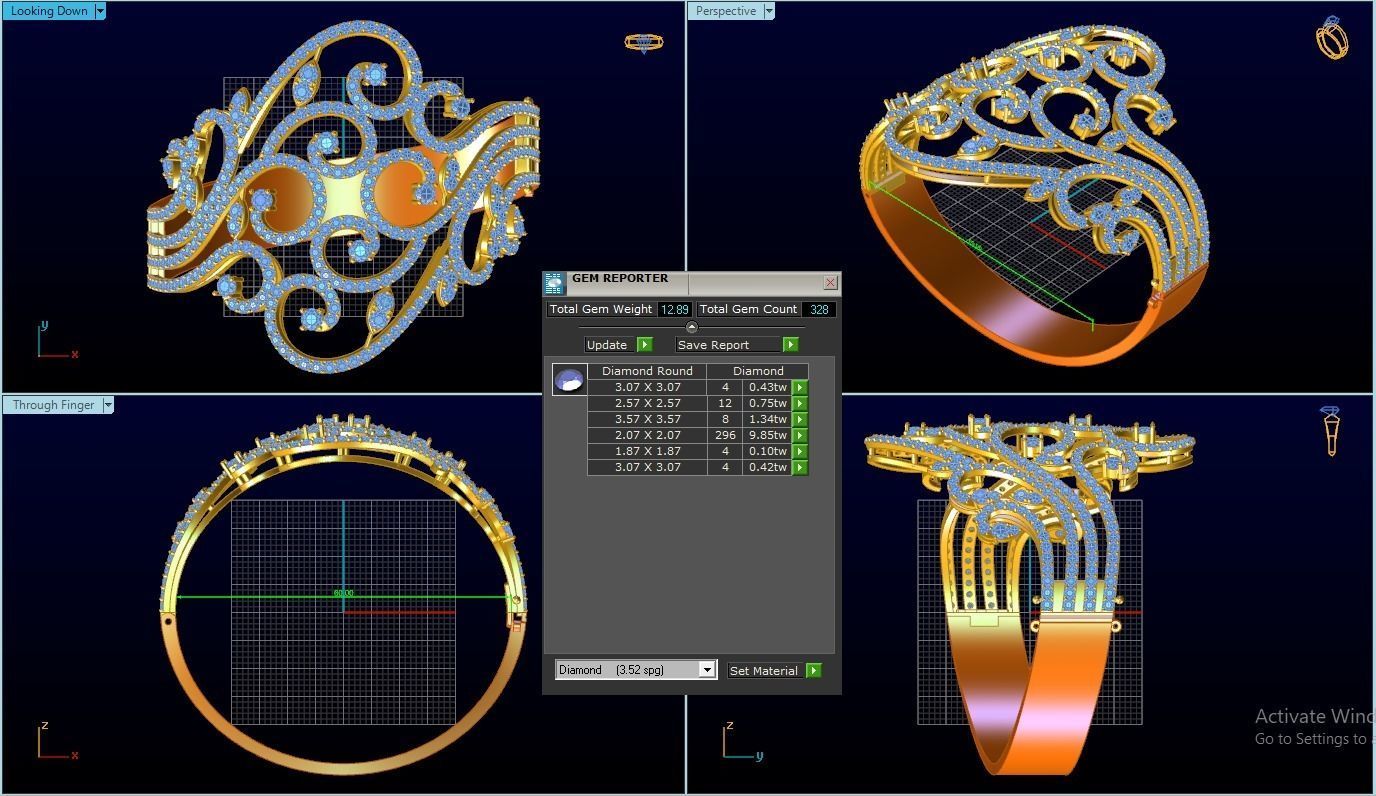
Task: Select the 1.87 X 1.87 size cell
Action: pyautogui.click(x=647, y=451)
